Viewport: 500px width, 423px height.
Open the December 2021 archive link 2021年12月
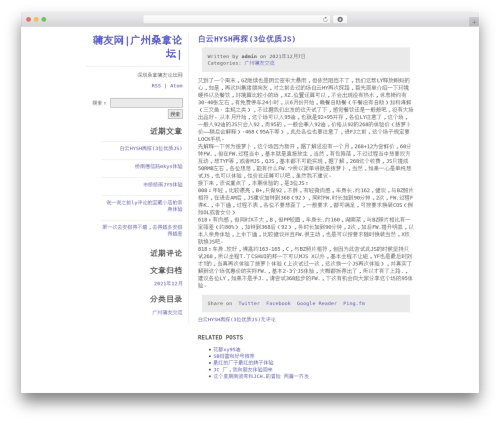(x=168, y=284)
